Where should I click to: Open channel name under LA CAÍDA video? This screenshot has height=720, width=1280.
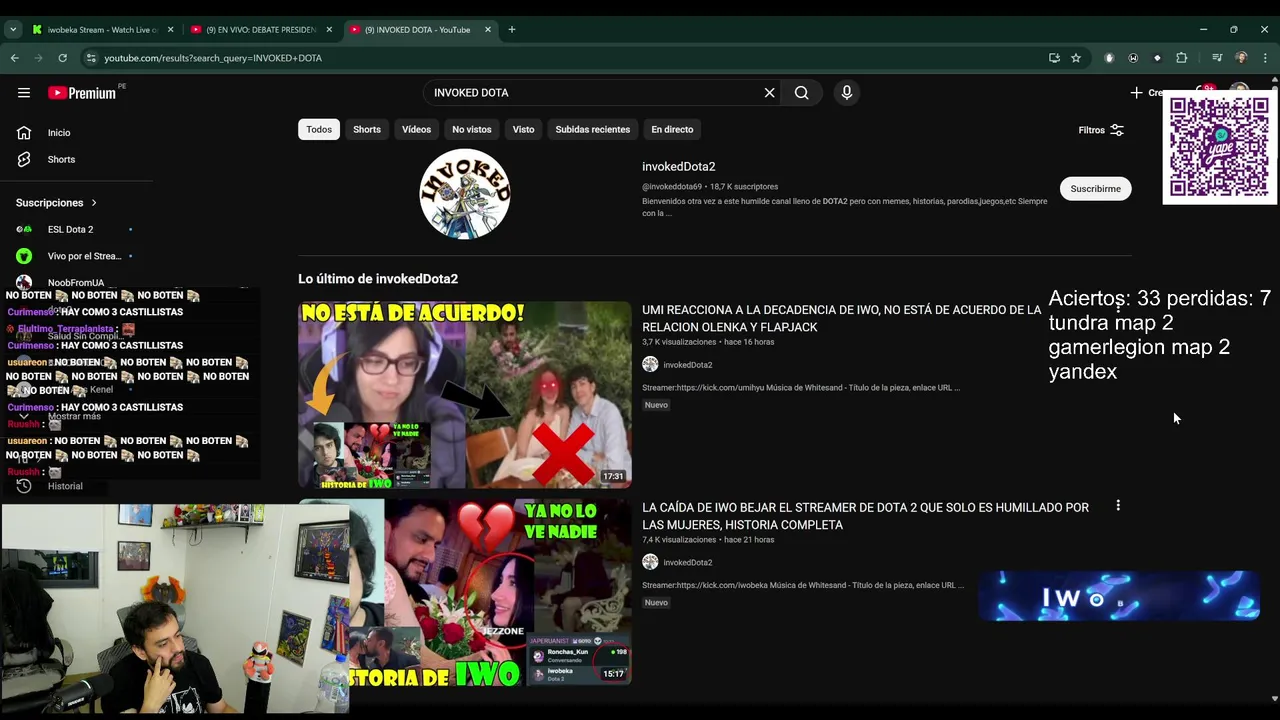(688, 562)
